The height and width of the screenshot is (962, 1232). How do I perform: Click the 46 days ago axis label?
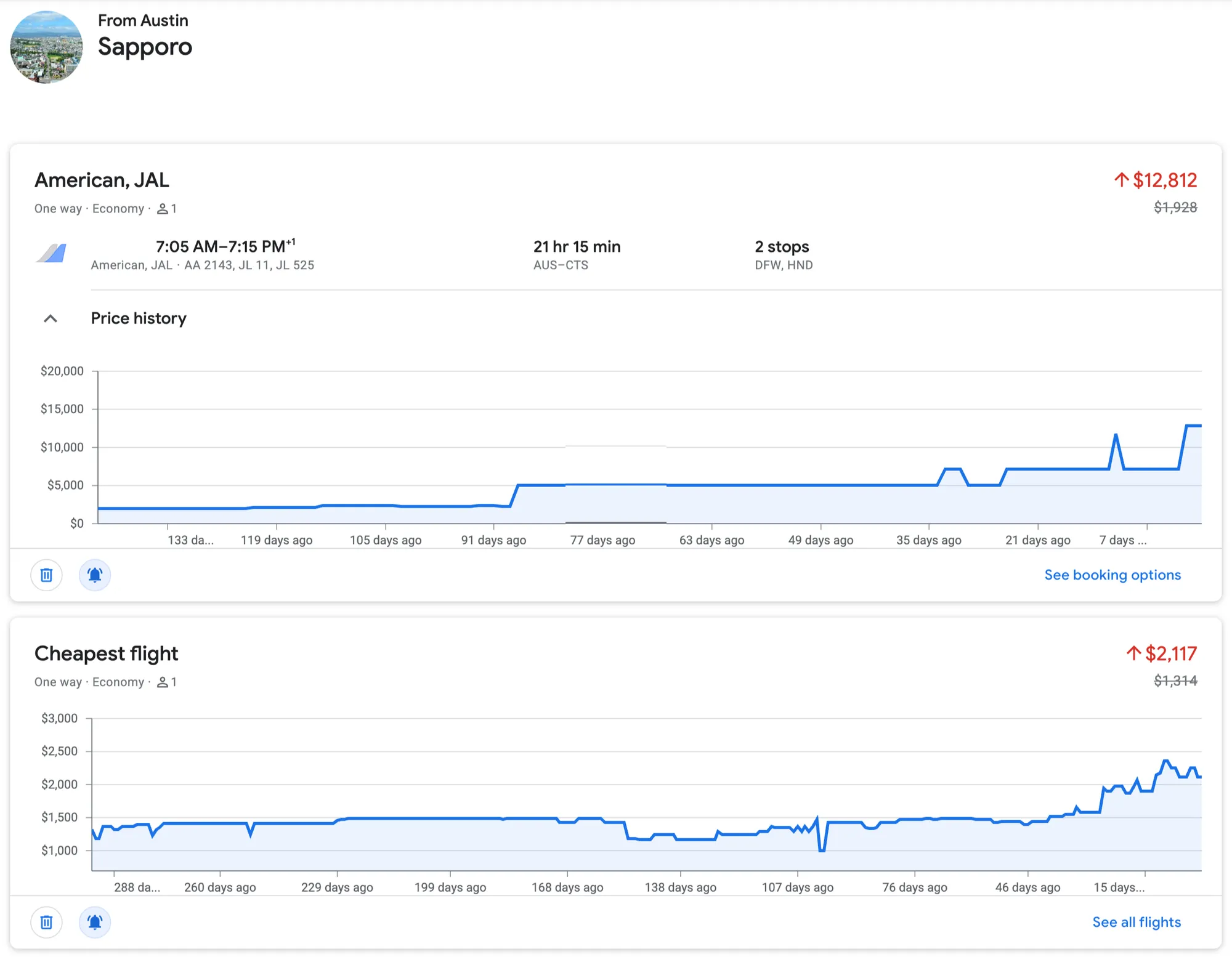1028,887
